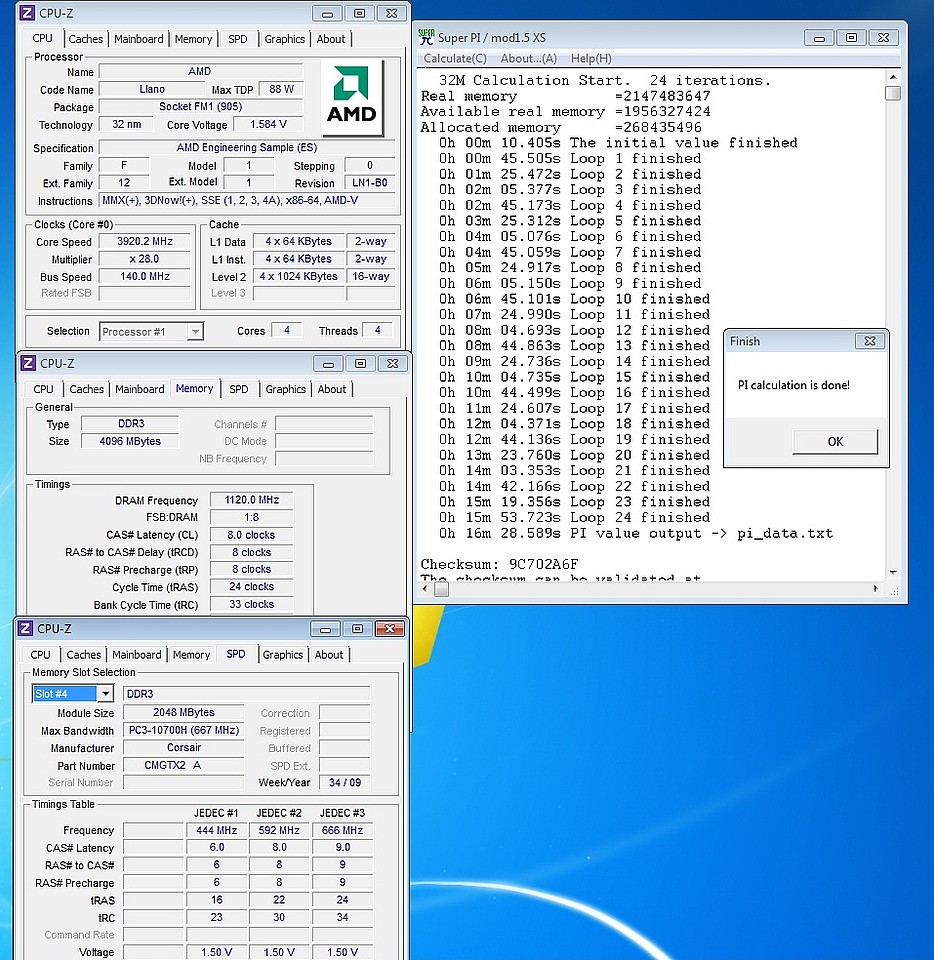Open Mainboard tab in the CPU-Z Memory window
The height and width of the screenshot is (960, 934).
point(140,389)
